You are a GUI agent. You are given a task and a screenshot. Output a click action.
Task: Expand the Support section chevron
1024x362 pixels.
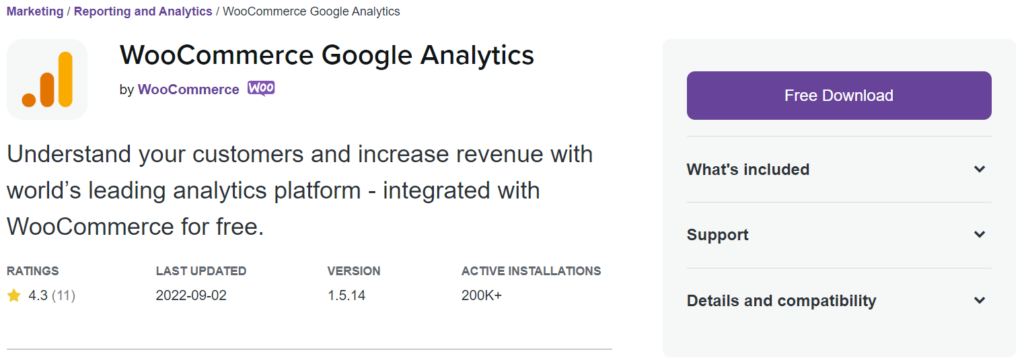(979, 235)
